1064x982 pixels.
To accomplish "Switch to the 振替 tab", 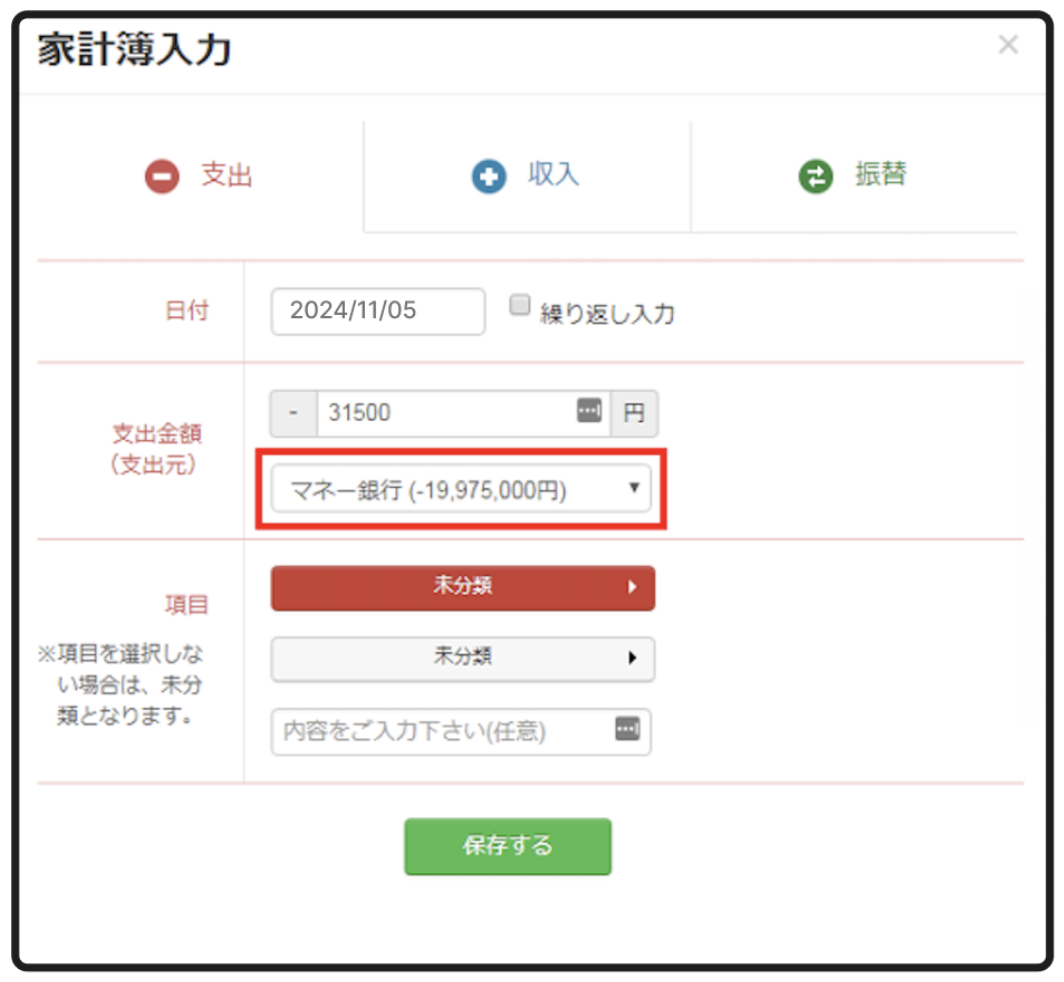I will (880, 175).
